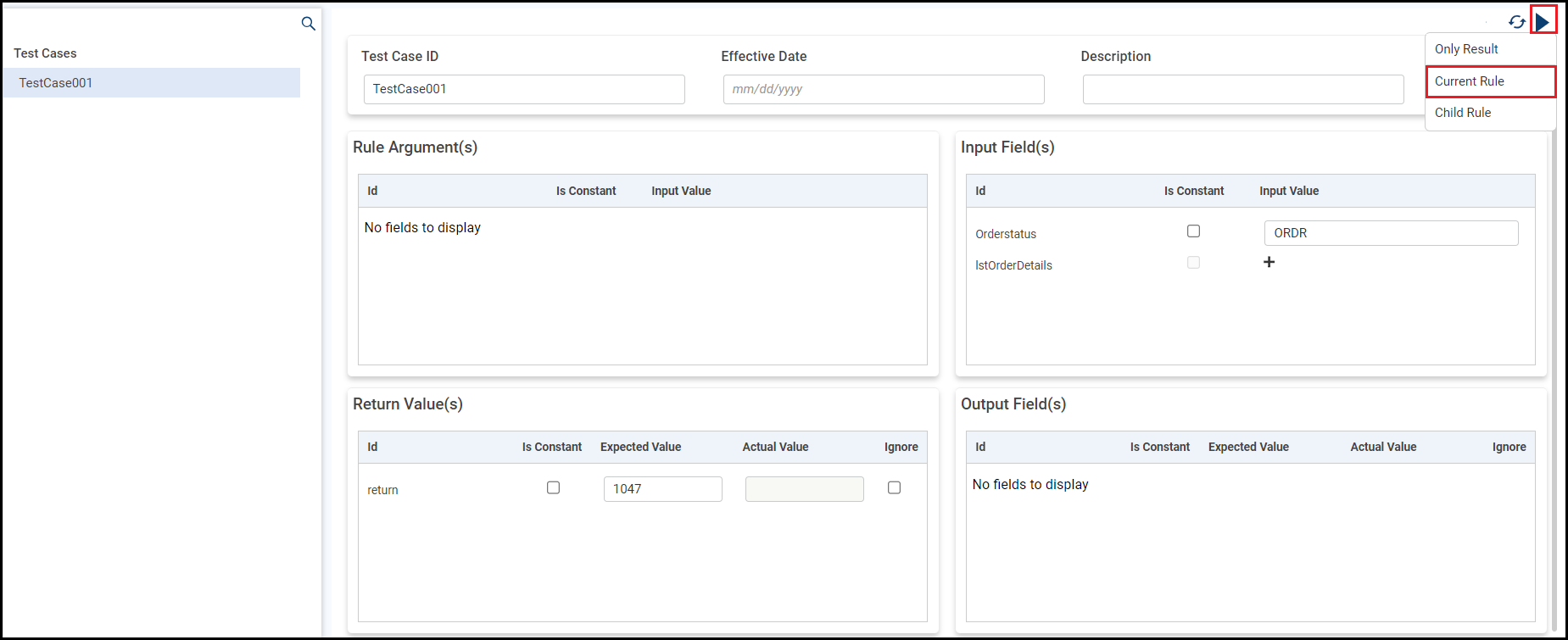This screenshot has height=640, width=1568.
Task: Click the Description input box
Action: [1242, 89]
